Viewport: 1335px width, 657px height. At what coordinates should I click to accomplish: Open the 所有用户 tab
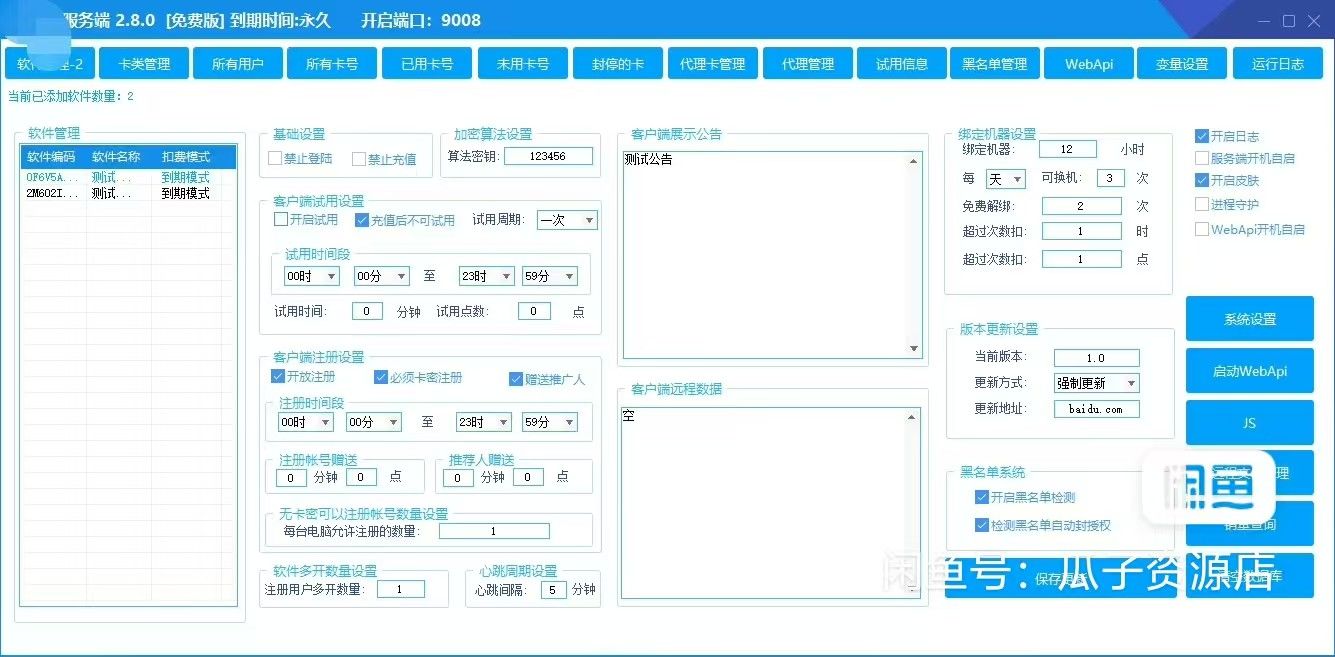coord(237,62)
